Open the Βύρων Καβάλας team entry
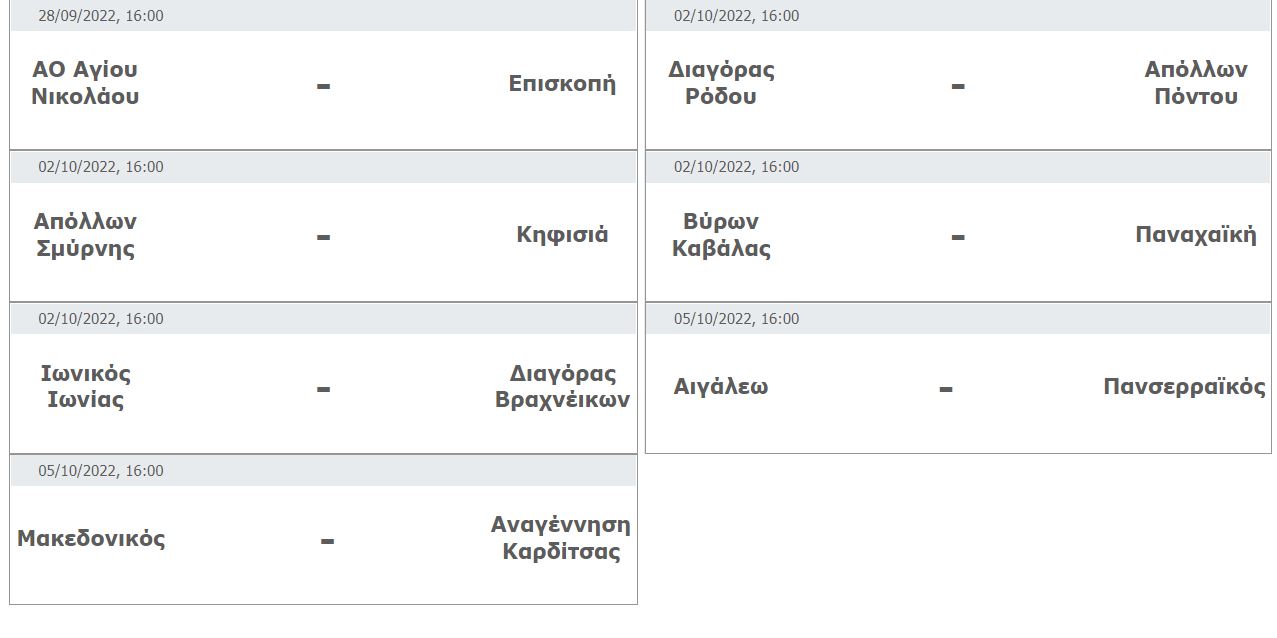This screenshot has height=638, width=1277. (721, 235)
